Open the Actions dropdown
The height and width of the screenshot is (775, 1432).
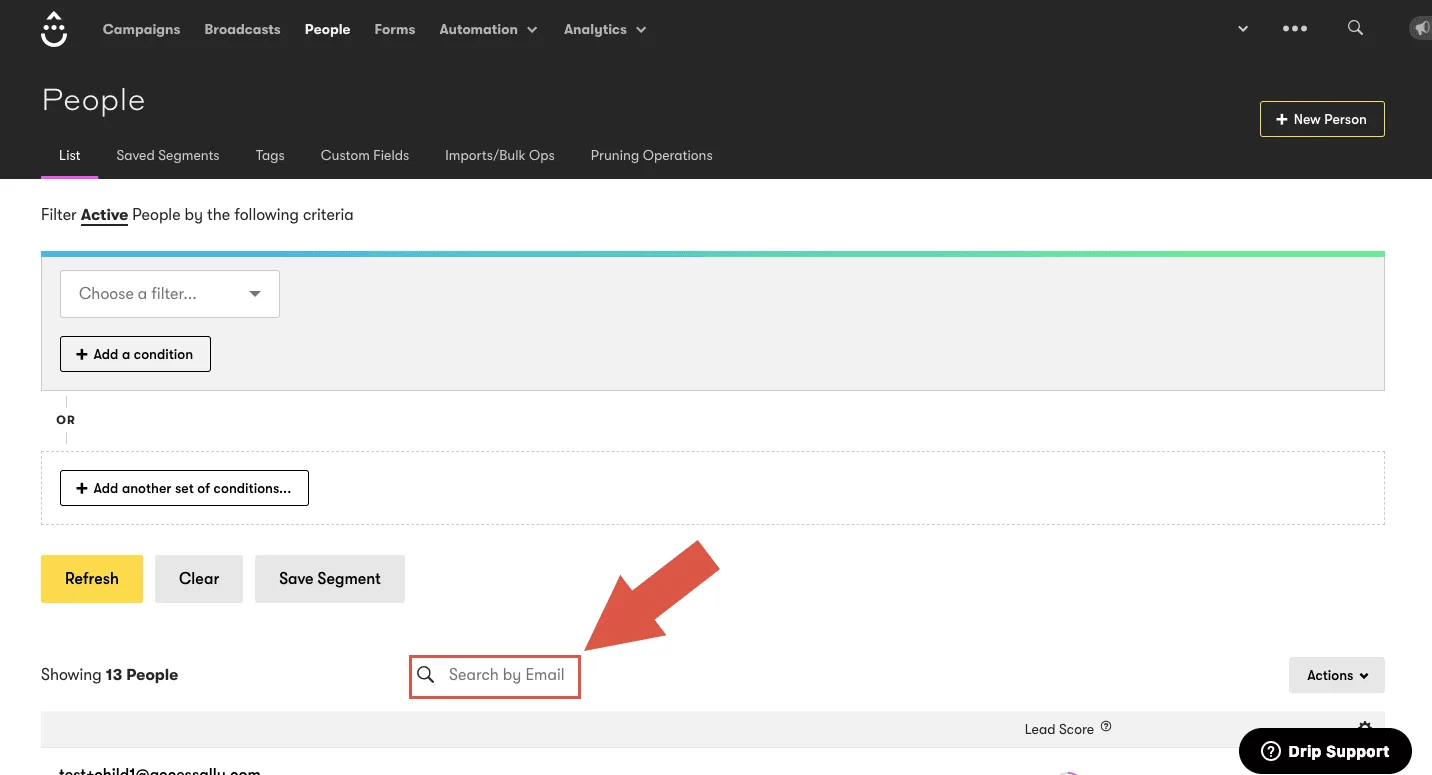(1336, 675)
